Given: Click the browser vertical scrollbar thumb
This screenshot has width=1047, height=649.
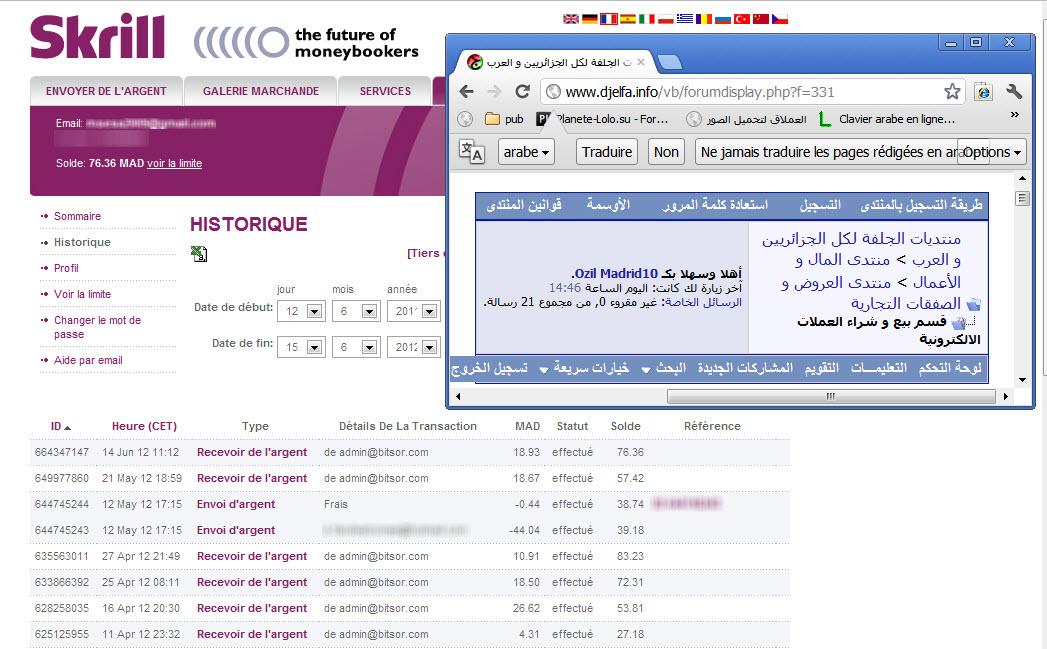Looking at the screenshot, I should tap(1022, 198).
